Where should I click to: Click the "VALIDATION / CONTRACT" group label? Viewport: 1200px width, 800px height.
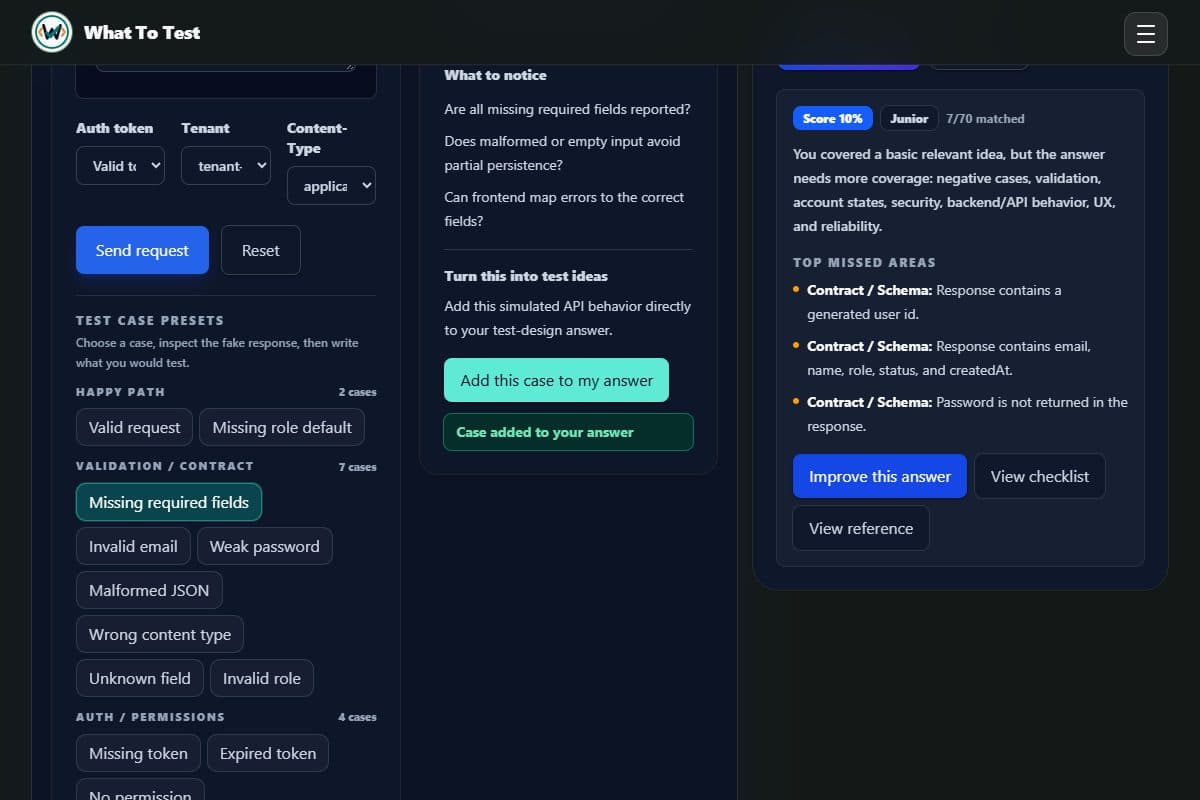(x=165, y=466)
